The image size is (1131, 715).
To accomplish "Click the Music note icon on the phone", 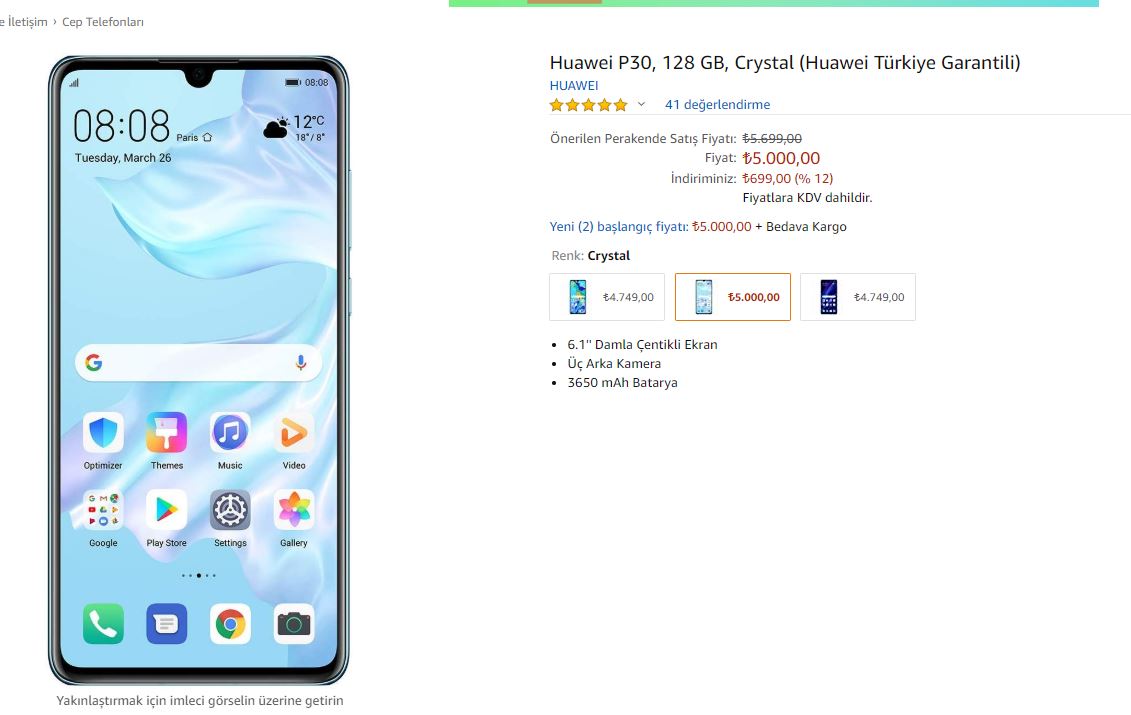I will click(230, 433).
